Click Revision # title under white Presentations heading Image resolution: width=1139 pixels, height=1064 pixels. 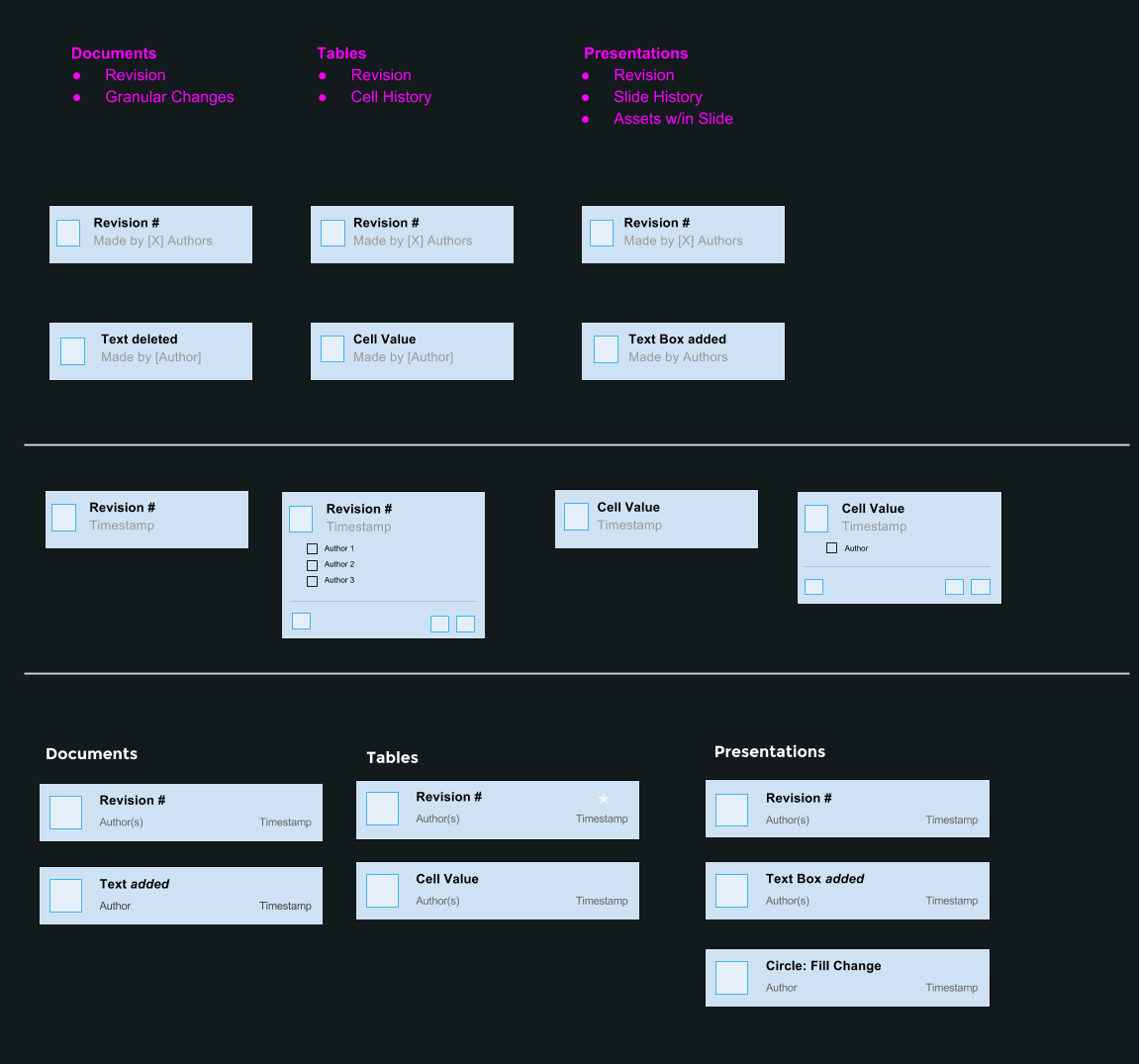(799, 798)
